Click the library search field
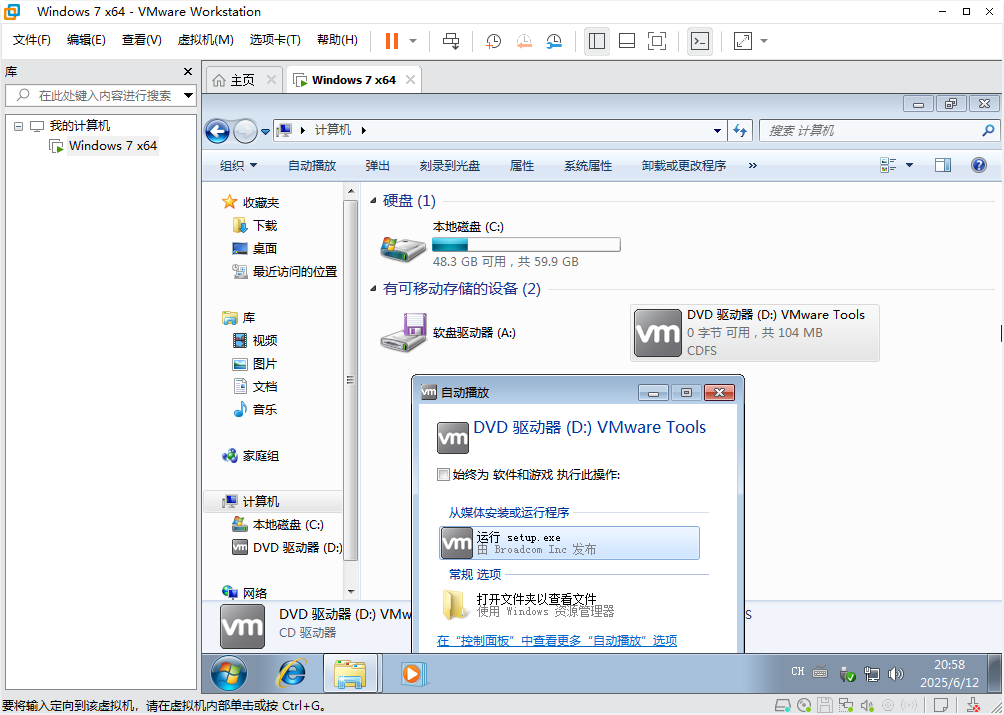1004x715 pixels. 99,95
